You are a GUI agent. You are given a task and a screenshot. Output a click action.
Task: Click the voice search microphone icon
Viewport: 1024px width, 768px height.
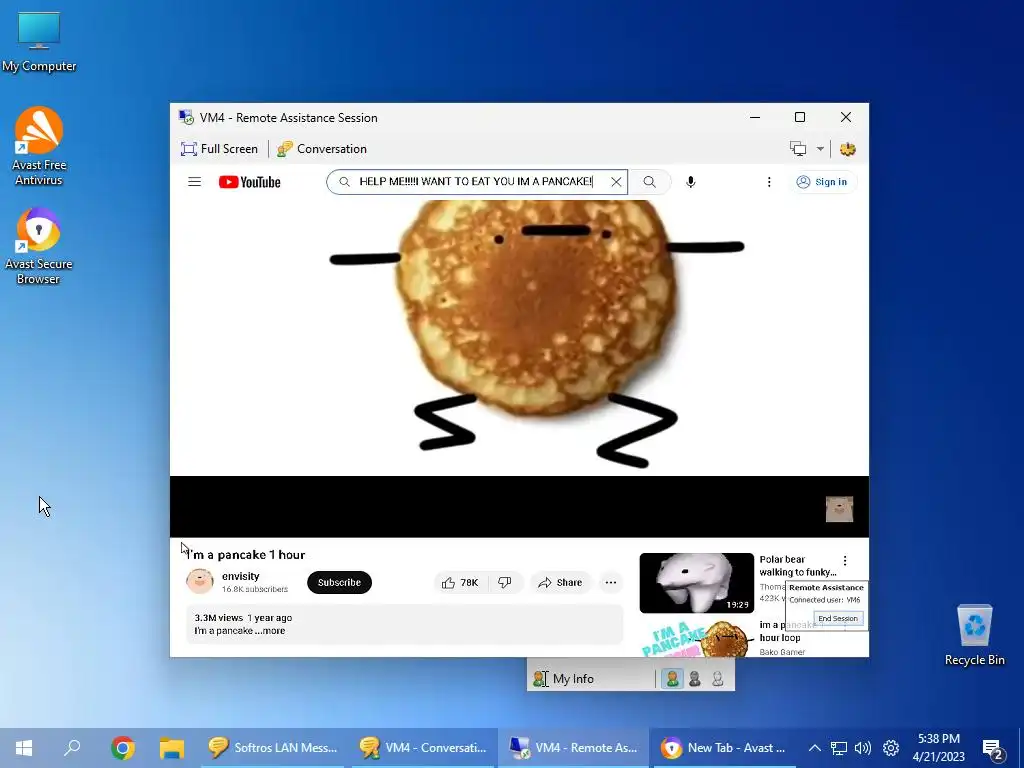click(690, 182)
